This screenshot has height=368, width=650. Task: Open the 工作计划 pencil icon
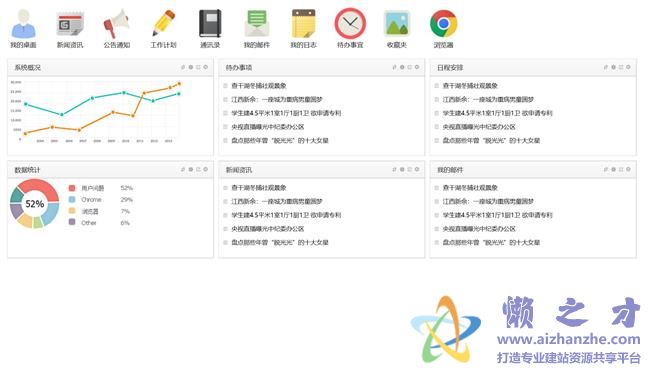tap(163, 23)
